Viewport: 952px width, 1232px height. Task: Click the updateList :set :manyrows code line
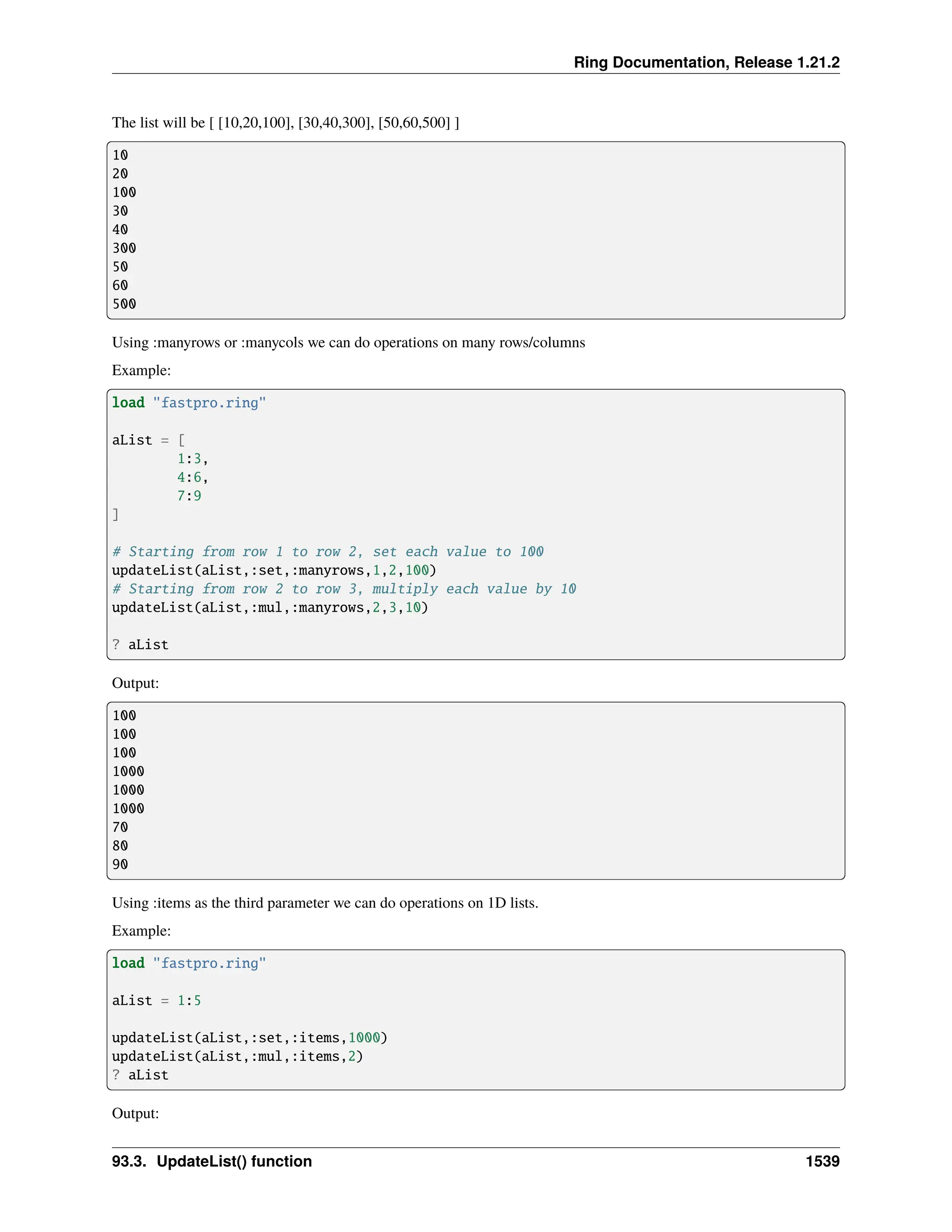click(273, 570)
